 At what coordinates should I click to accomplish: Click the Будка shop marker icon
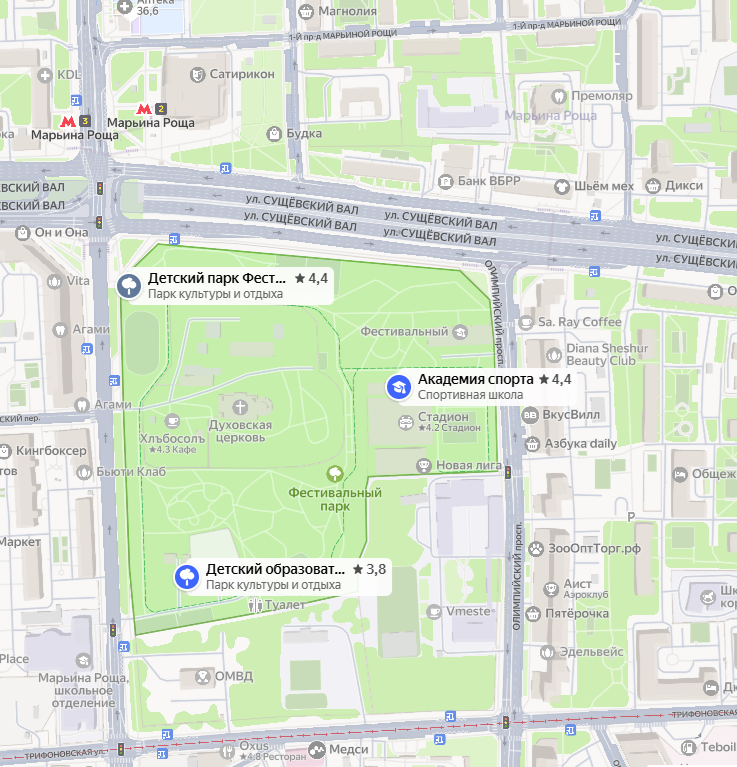274,134
